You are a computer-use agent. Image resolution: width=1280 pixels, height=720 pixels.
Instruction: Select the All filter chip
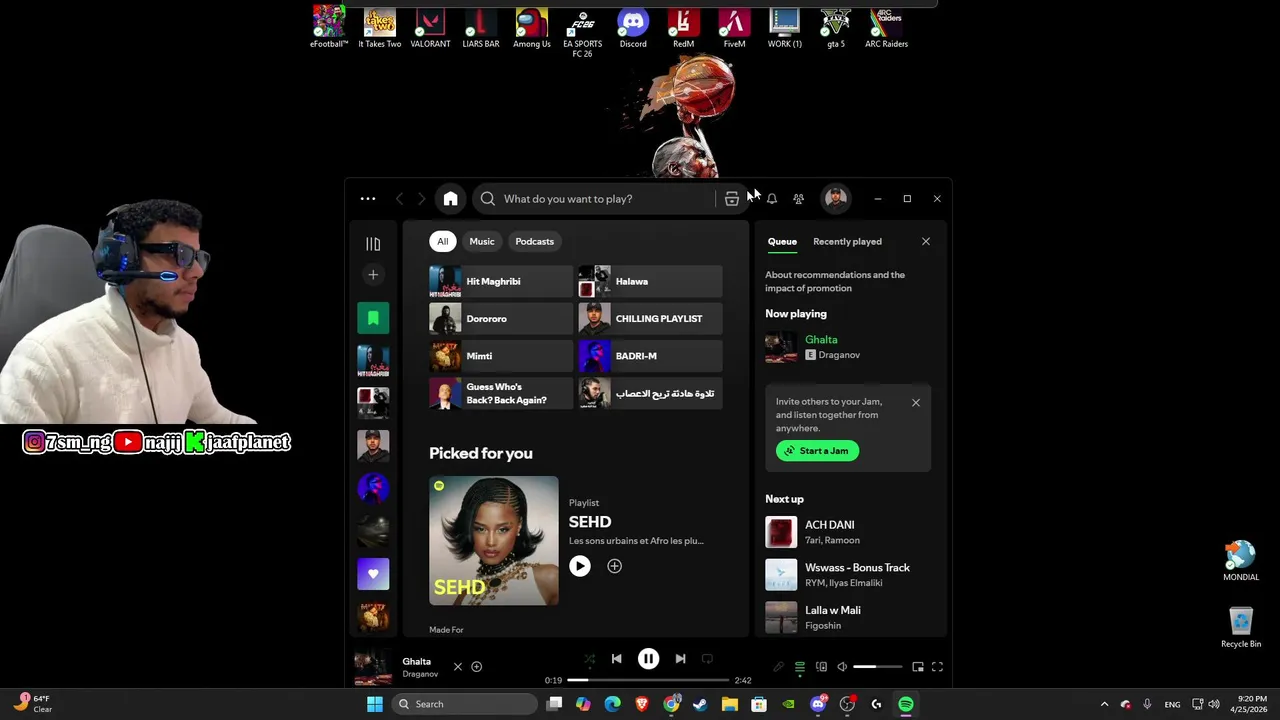[x=442, y=241]
